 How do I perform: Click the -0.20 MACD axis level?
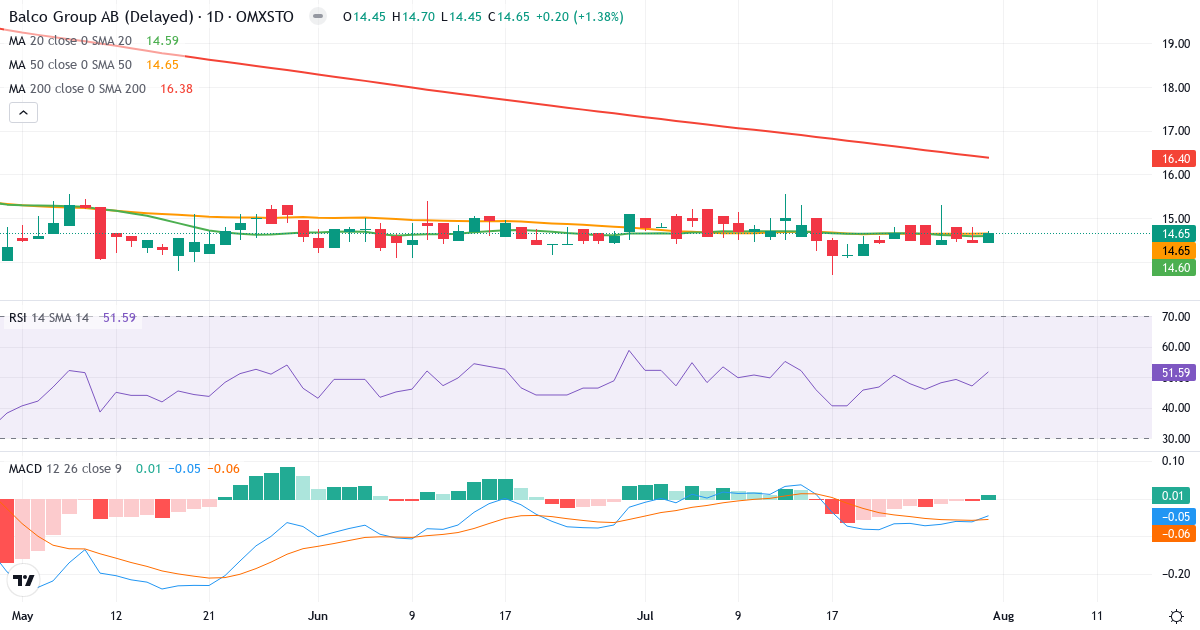point(1175,573)
